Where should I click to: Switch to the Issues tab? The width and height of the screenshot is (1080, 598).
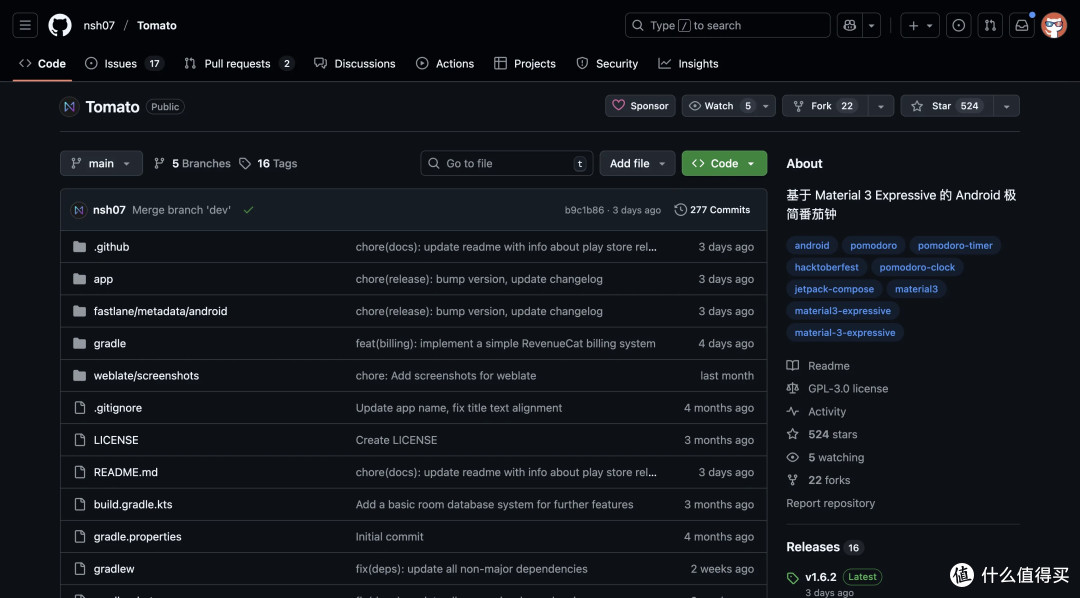(124, 63)
